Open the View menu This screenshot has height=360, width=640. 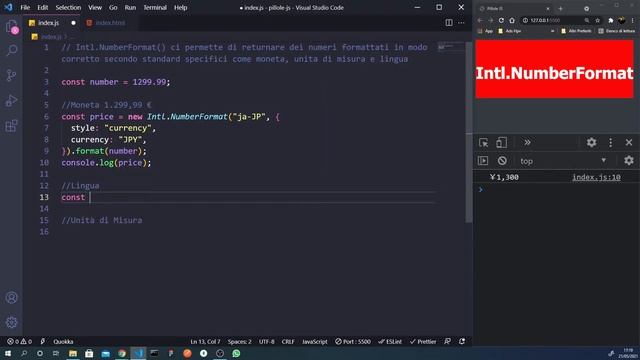click(x=95, y=7)
